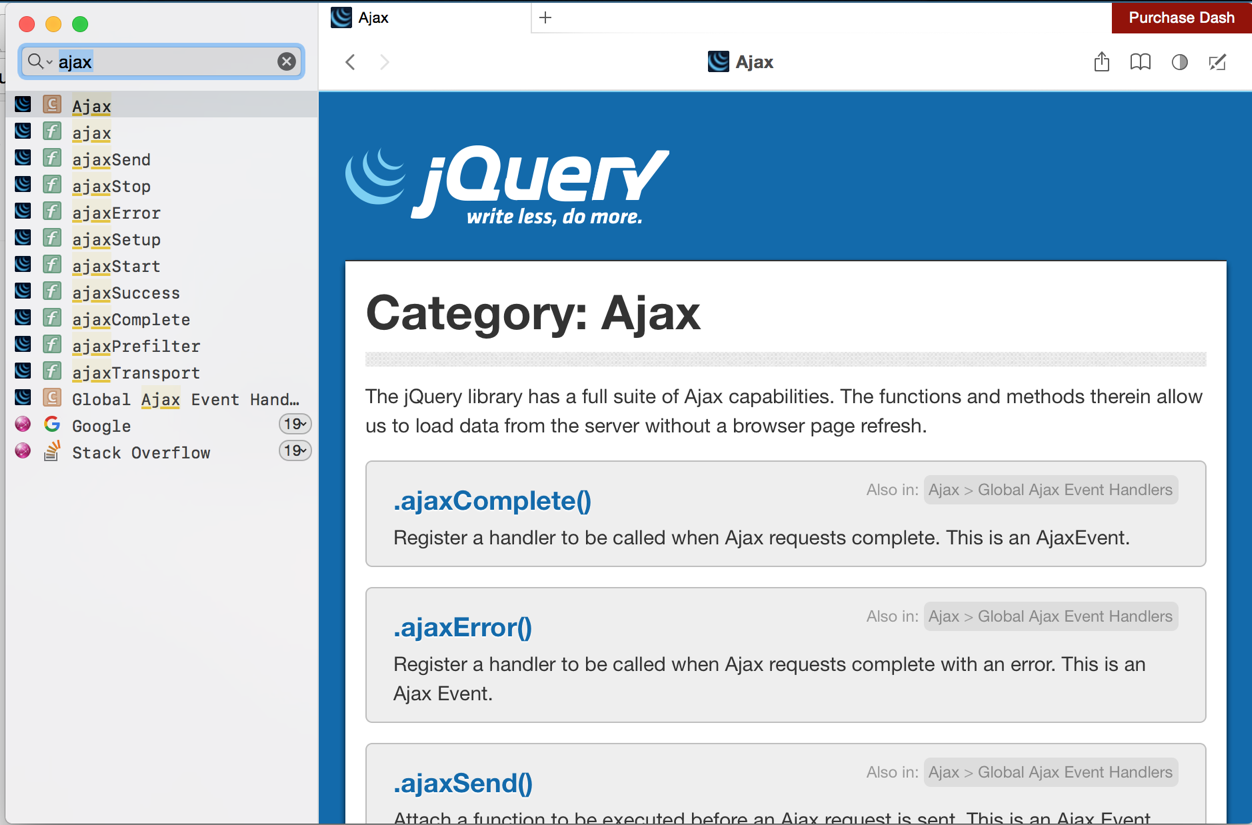The width and height of the screenshot is (1252, 825).
Task: Open the .ajaxSend() documentation link
Action: (462, 783)
